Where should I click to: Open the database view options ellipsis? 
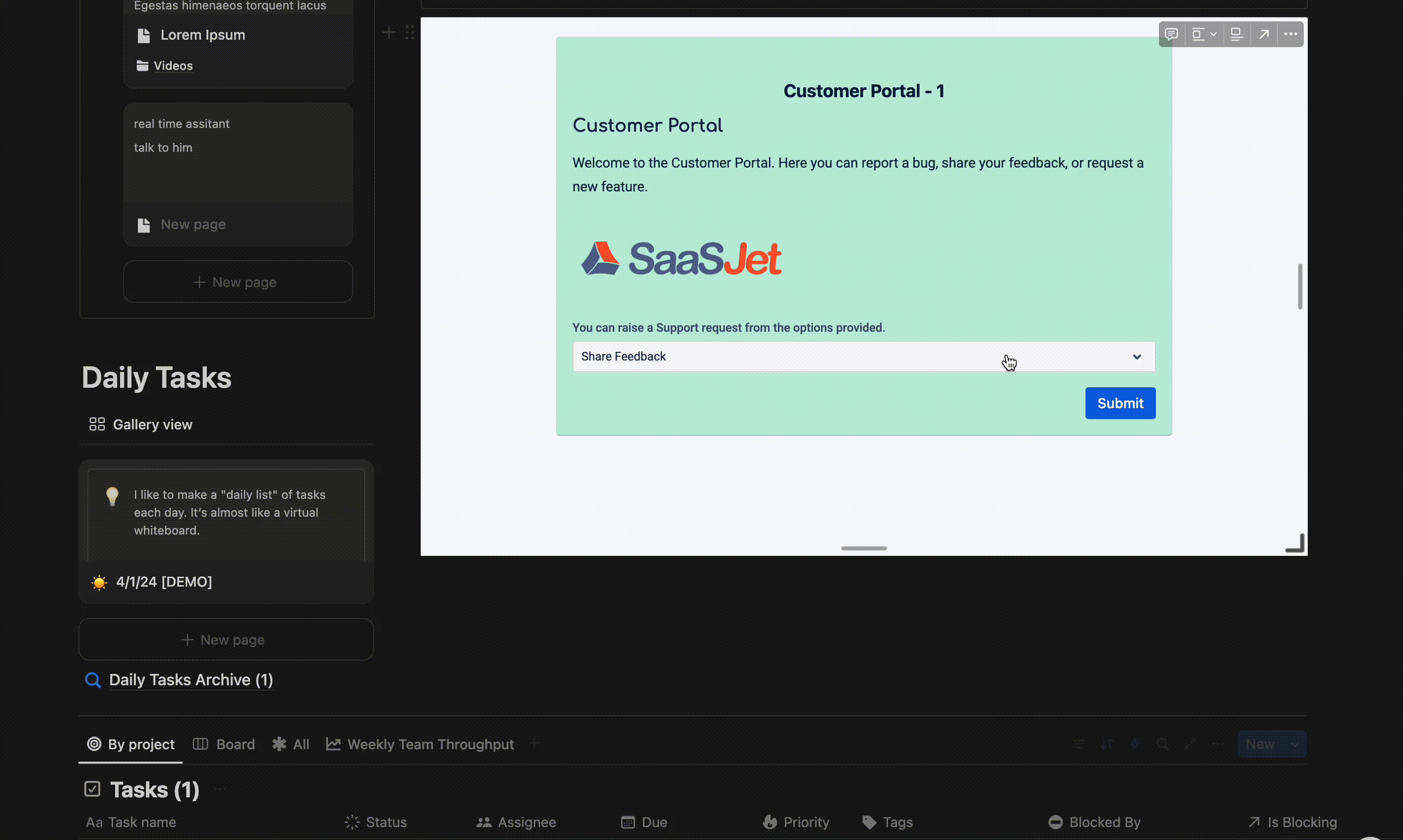tap(1218, 744)
